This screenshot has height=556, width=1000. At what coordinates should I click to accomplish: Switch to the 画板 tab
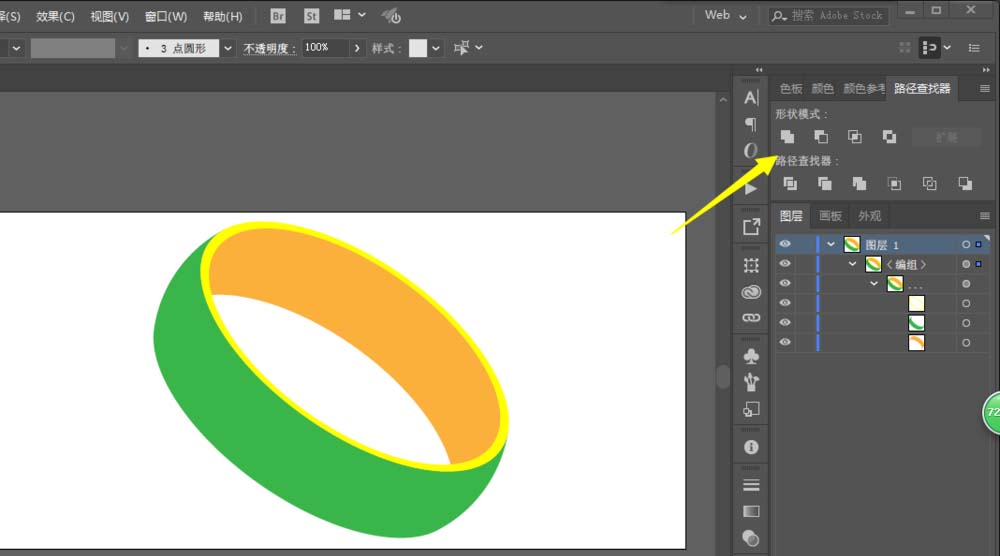click(x=830, y=216)
